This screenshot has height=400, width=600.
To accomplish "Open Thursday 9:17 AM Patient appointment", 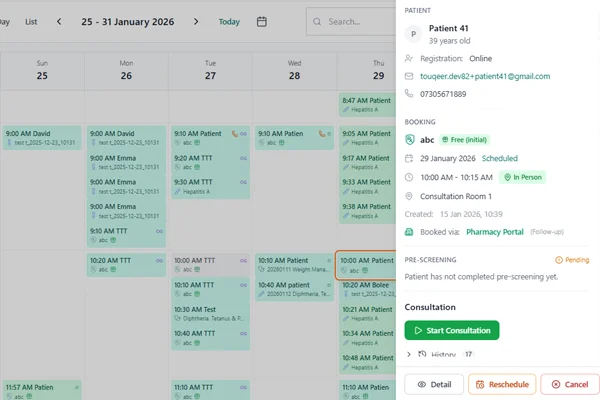I will [x=367, y=162].
